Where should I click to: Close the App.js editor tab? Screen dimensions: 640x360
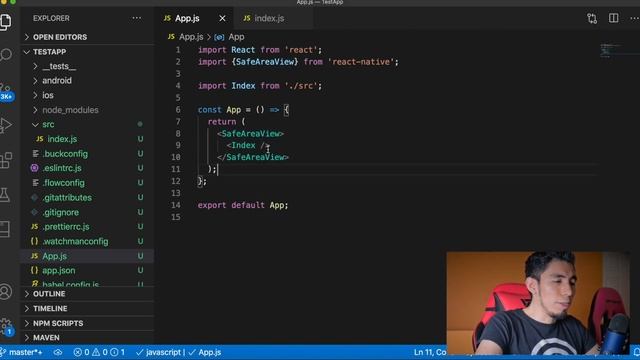[x=222, y=18]
